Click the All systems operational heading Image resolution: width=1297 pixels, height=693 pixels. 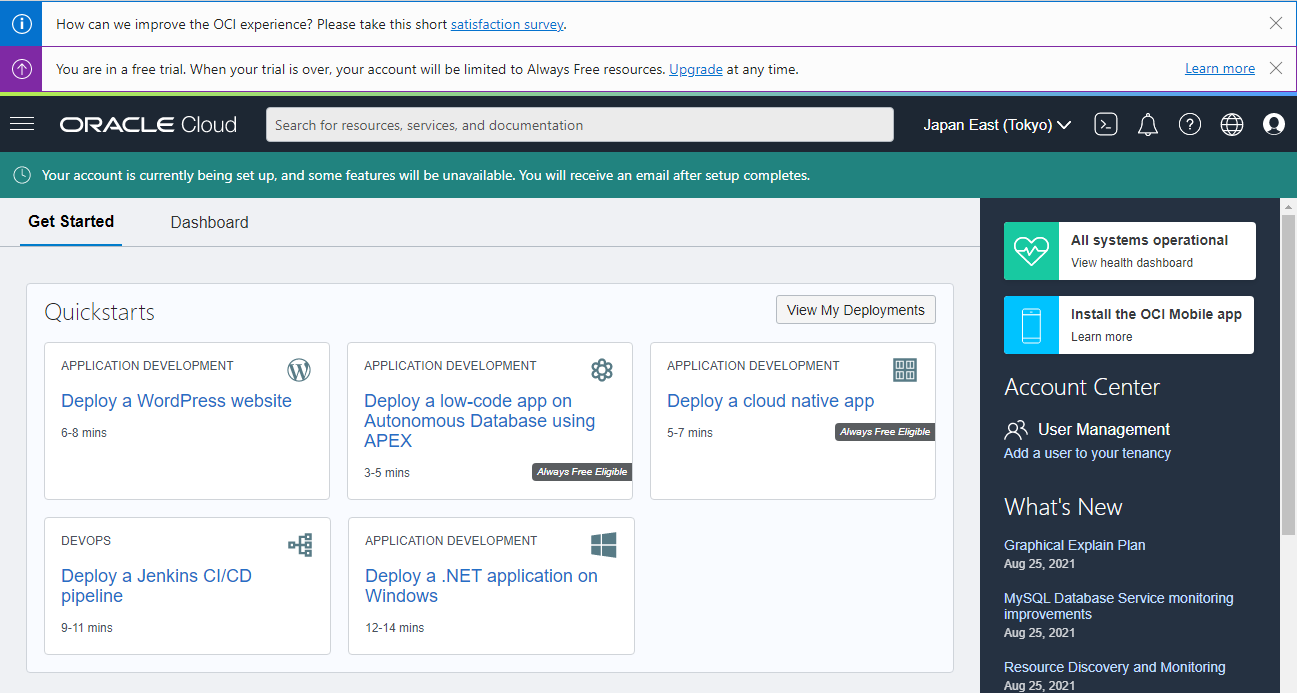point(1149,240)
